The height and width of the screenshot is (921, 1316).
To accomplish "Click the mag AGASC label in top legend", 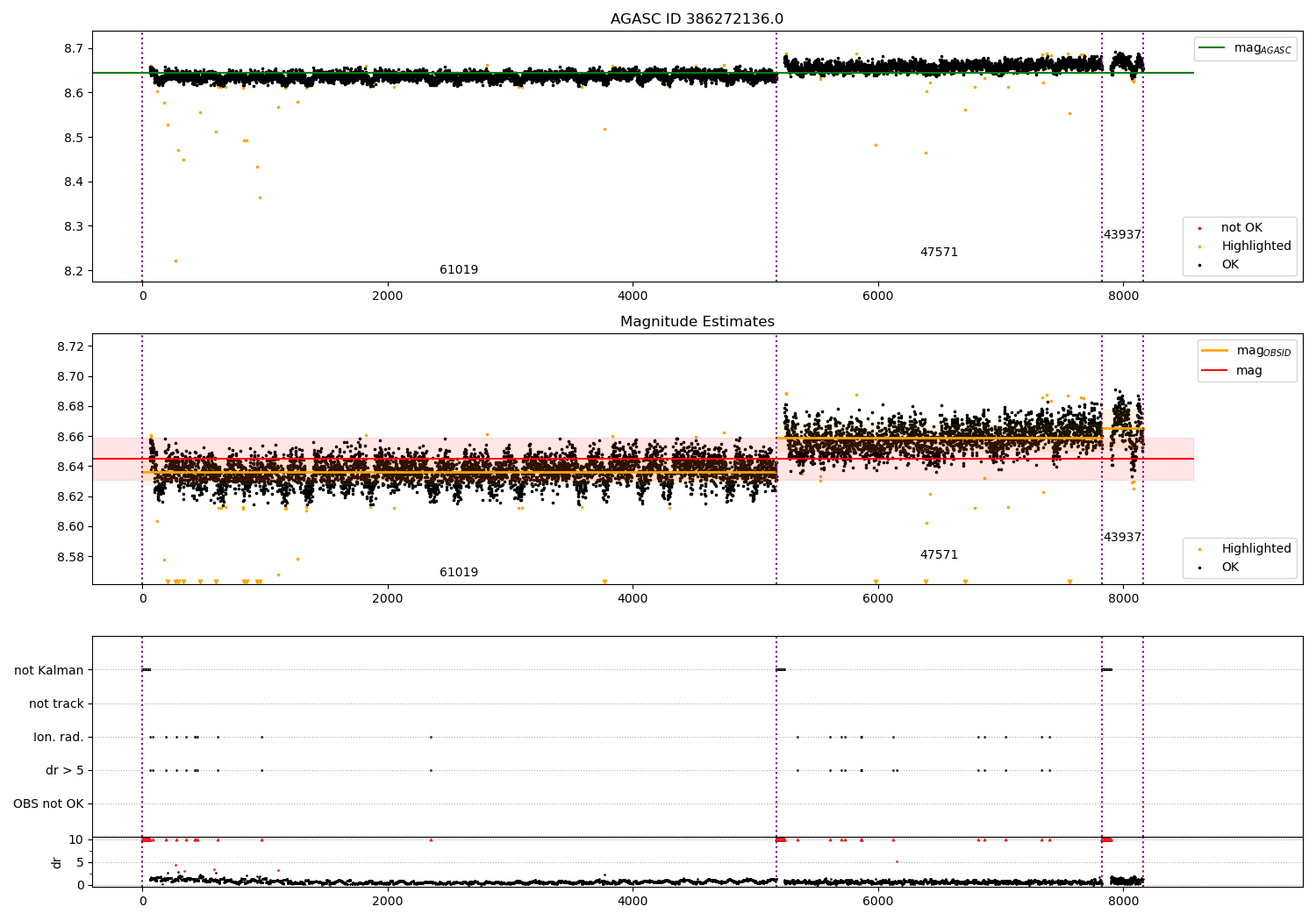I will coord(1262,48).
